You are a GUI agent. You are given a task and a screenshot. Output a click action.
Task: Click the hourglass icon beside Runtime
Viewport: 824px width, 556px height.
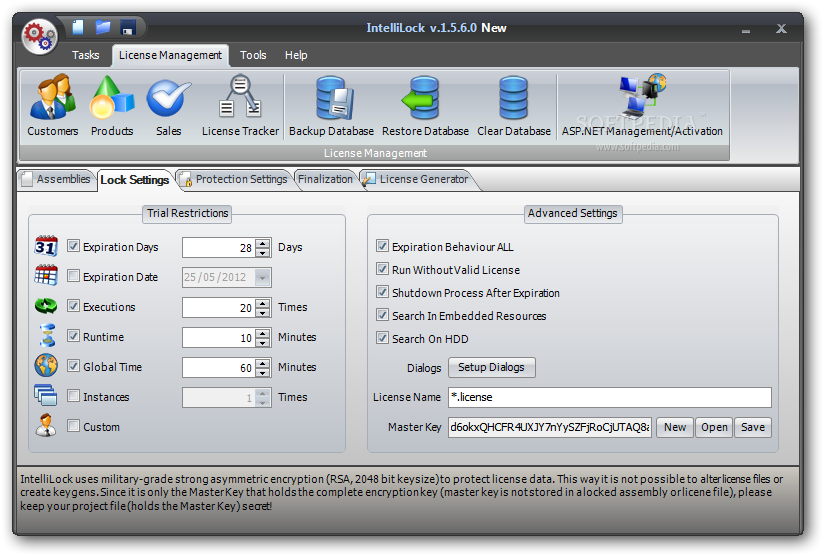pyautogui.click(x=47, y=335)
